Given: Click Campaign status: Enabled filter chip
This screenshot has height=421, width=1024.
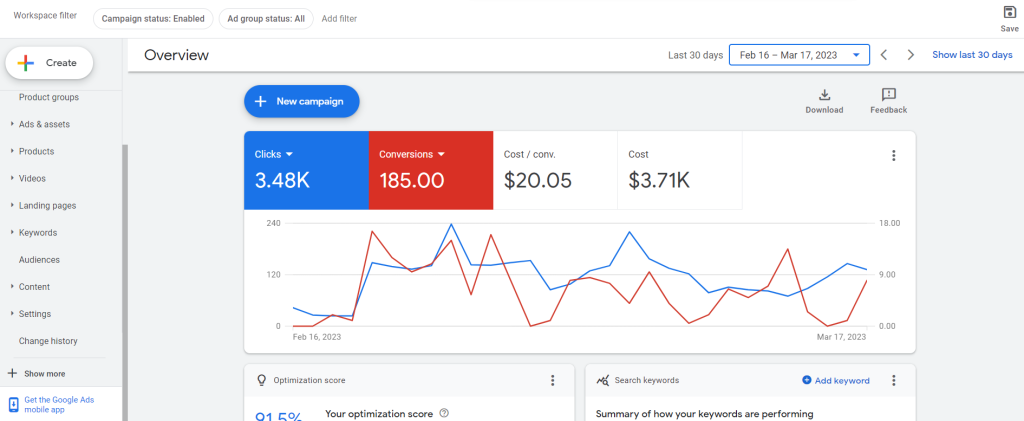Looking at the screenshot, I should (x=152, y=18).
